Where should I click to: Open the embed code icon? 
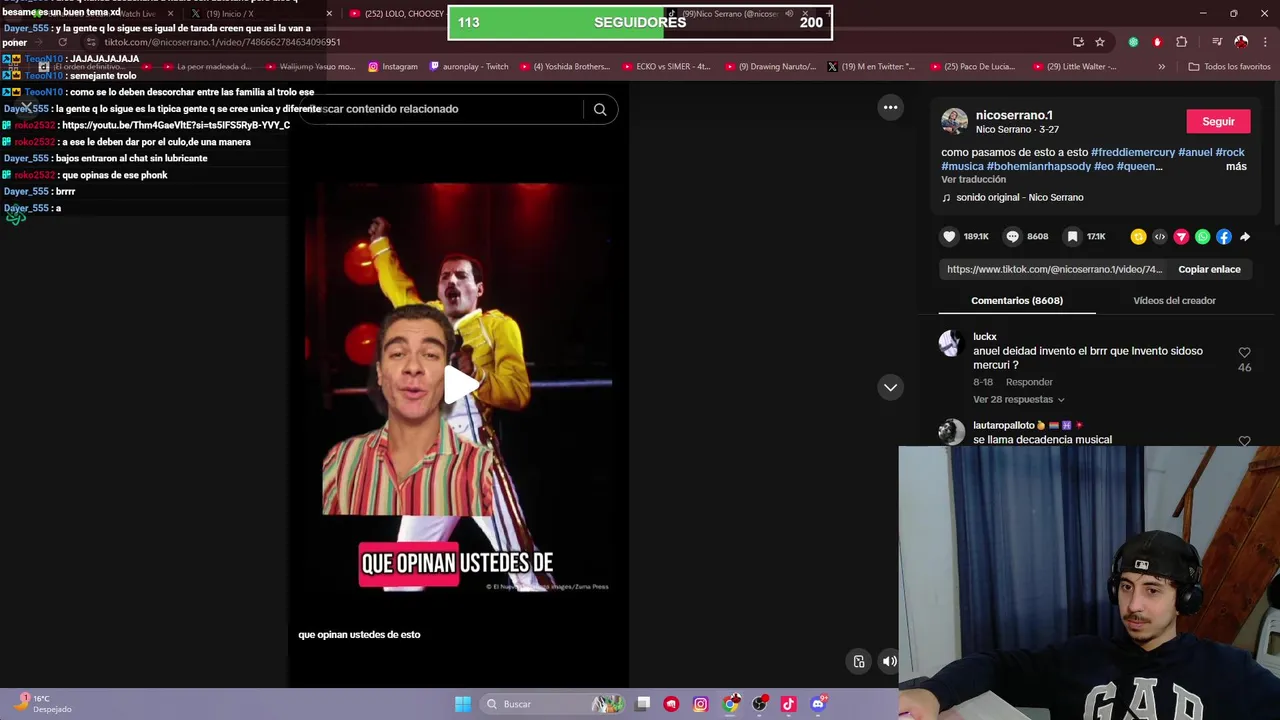click(x=1160, y=237)
